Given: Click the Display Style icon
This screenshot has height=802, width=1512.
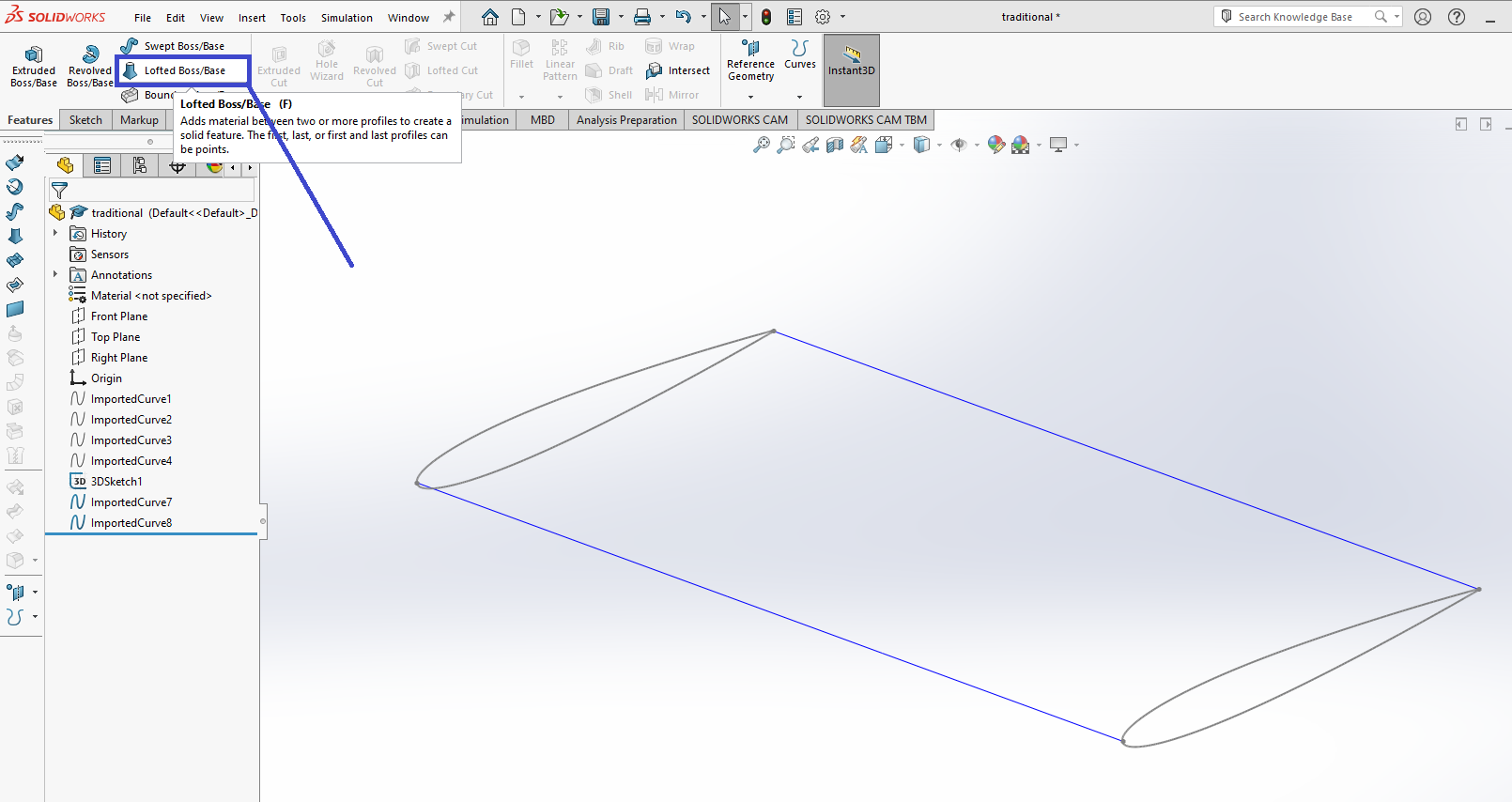Looking at the screenshot, I should click(921, 145).
